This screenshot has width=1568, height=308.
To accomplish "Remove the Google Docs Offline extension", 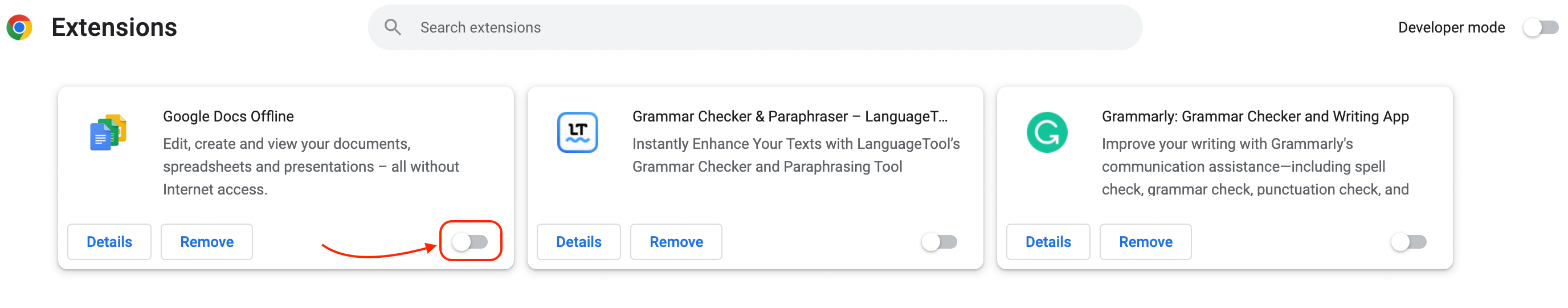I will (x=207, y=242).
